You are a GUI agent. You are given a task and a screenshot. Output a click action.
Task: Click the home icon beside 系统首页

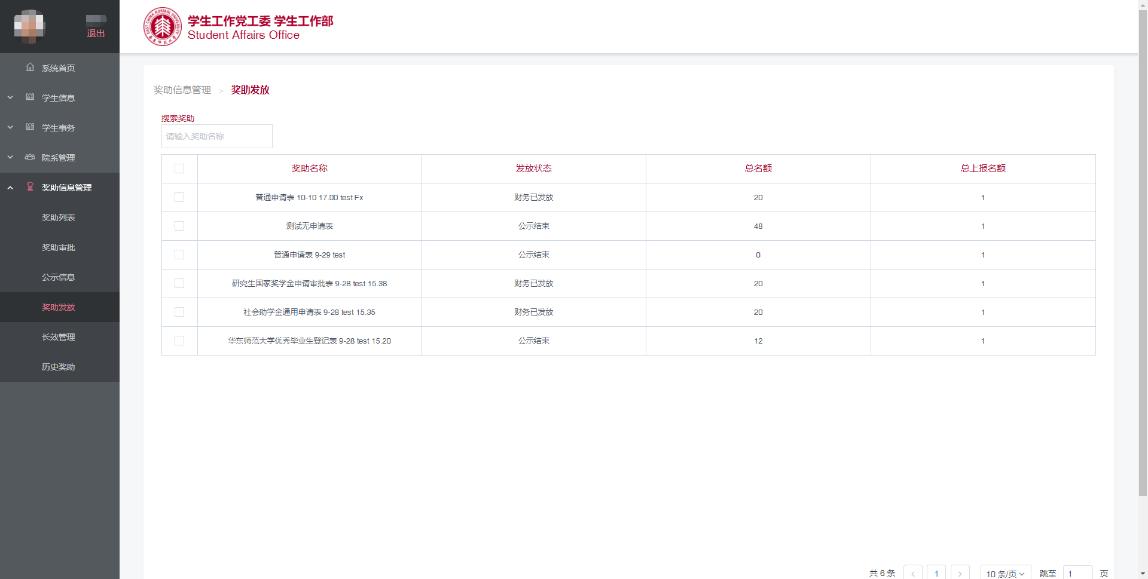tap(30, 68)
